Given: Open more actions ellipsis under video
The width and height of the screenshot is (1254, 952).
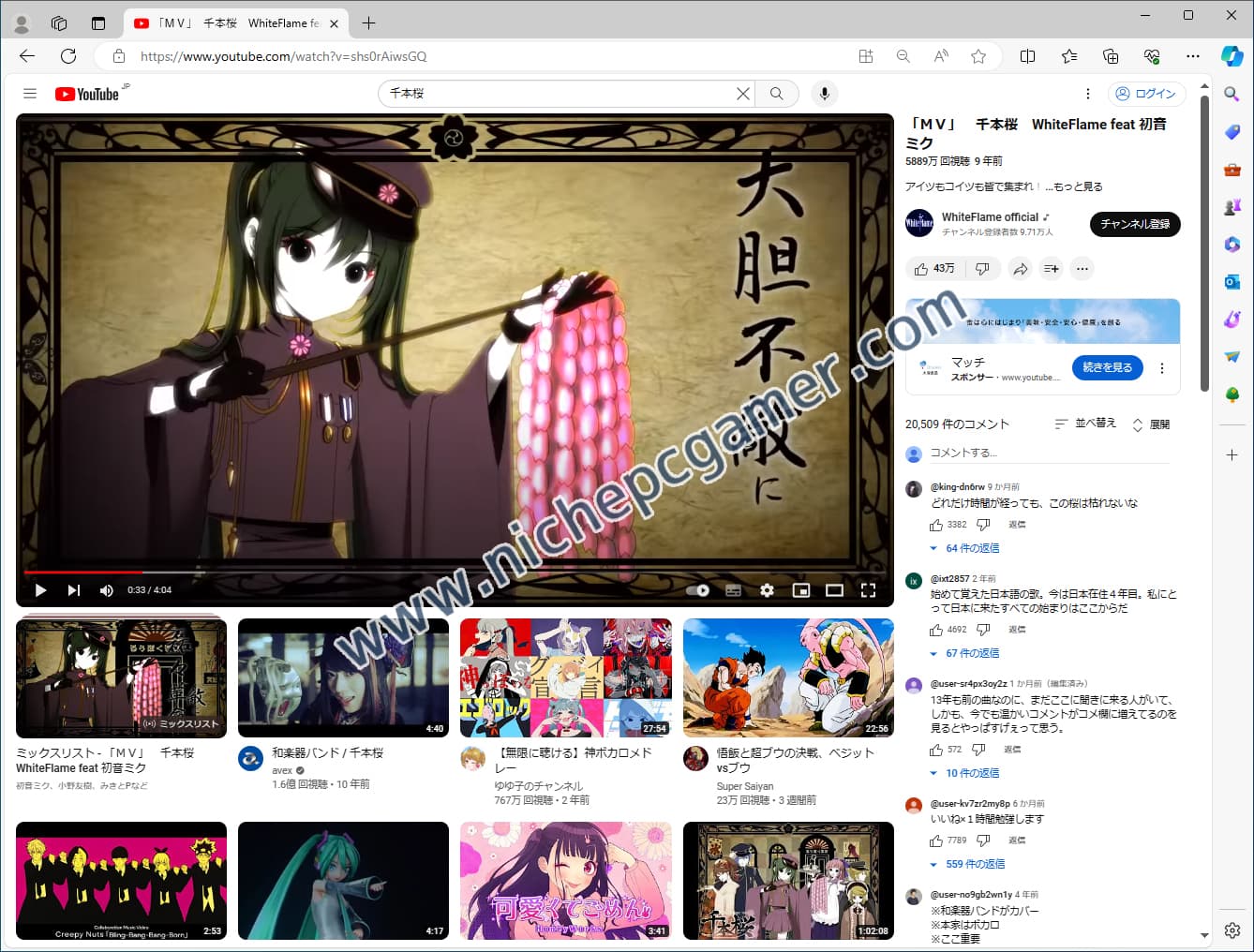Looking at the screenshot, I should [1082, 269].
